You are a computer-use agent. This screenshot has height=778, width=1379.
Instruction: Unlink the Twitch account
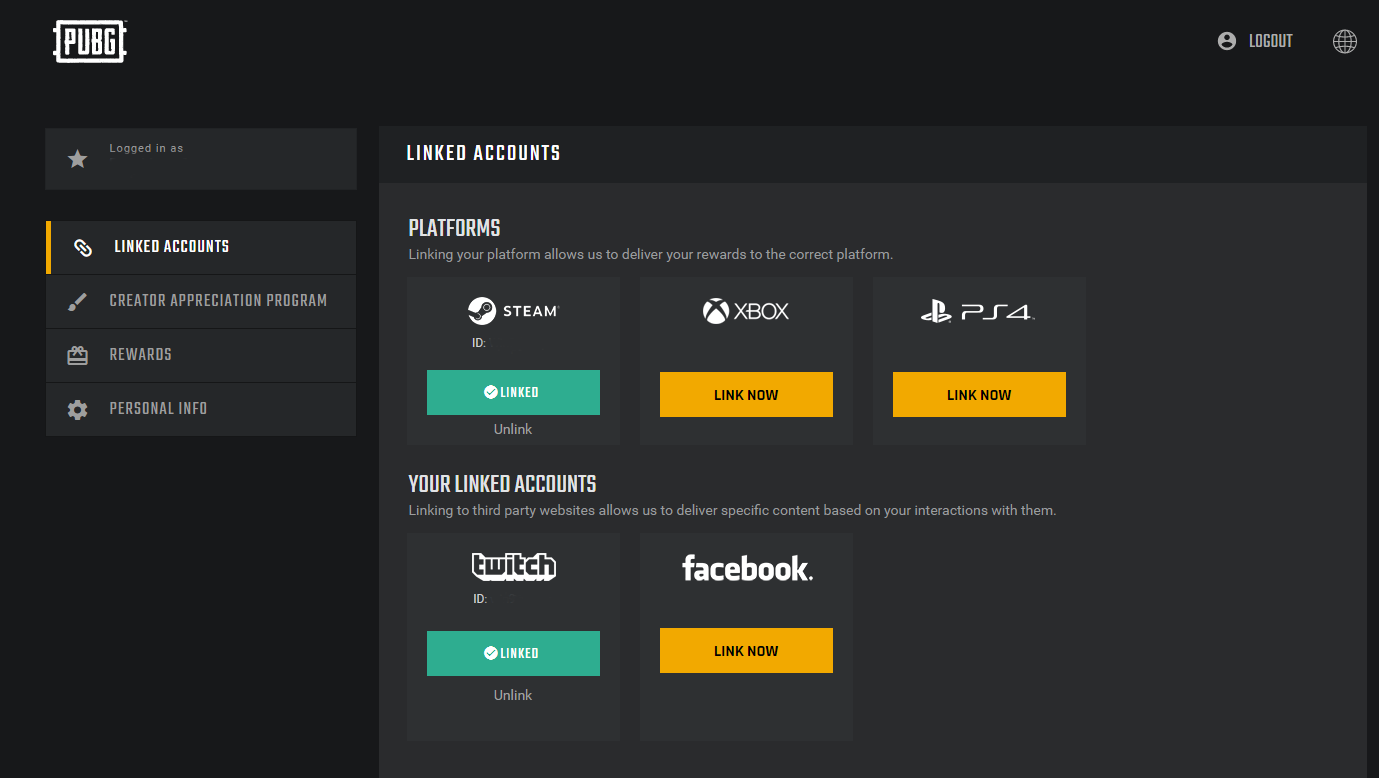tap(513, 695)
